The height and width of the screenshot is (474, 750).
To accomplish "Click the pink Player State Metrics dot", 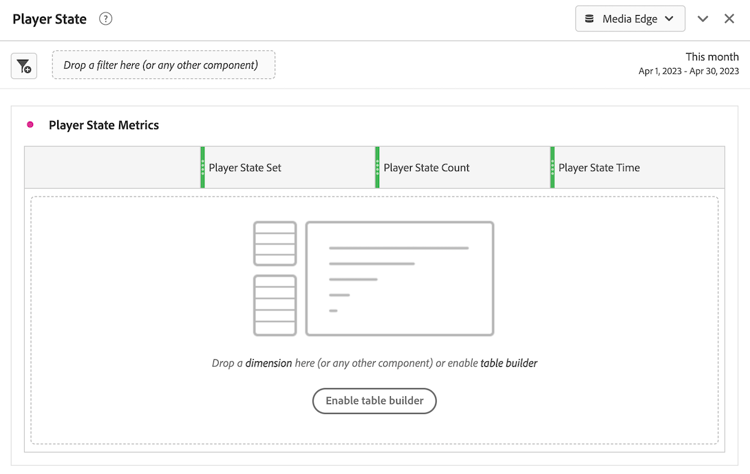I will (x=30, y=125).
